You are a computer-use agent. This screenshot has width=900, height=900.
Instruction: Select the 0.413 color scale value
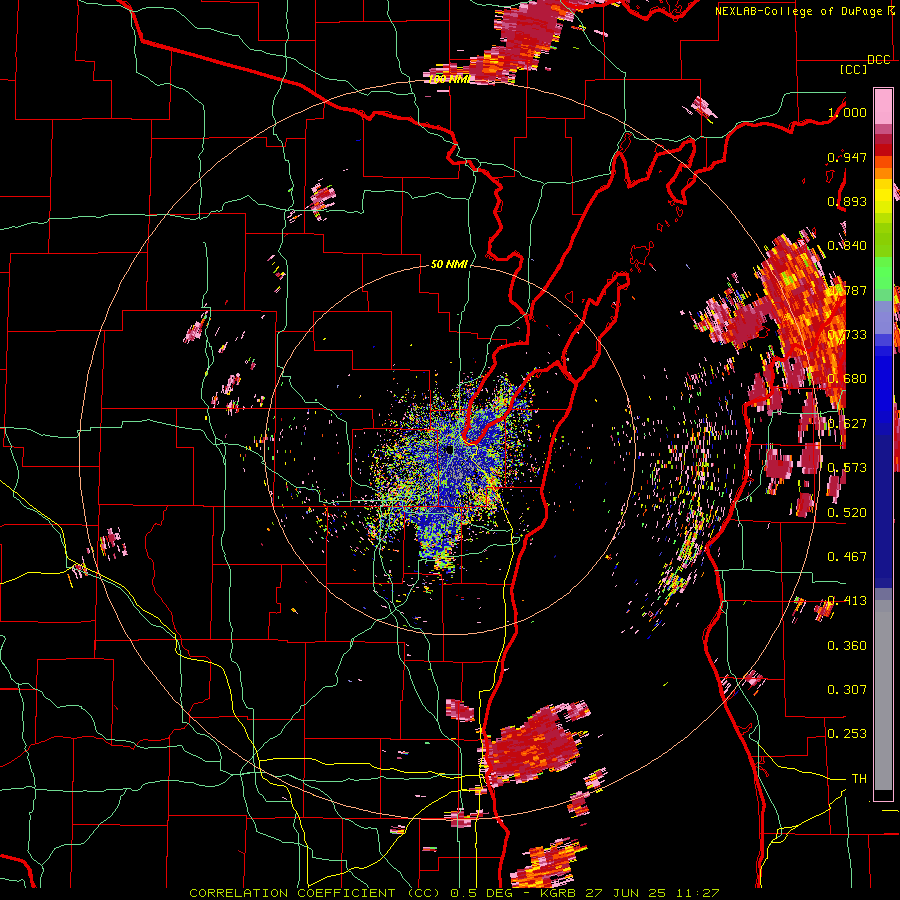[847, 601]
